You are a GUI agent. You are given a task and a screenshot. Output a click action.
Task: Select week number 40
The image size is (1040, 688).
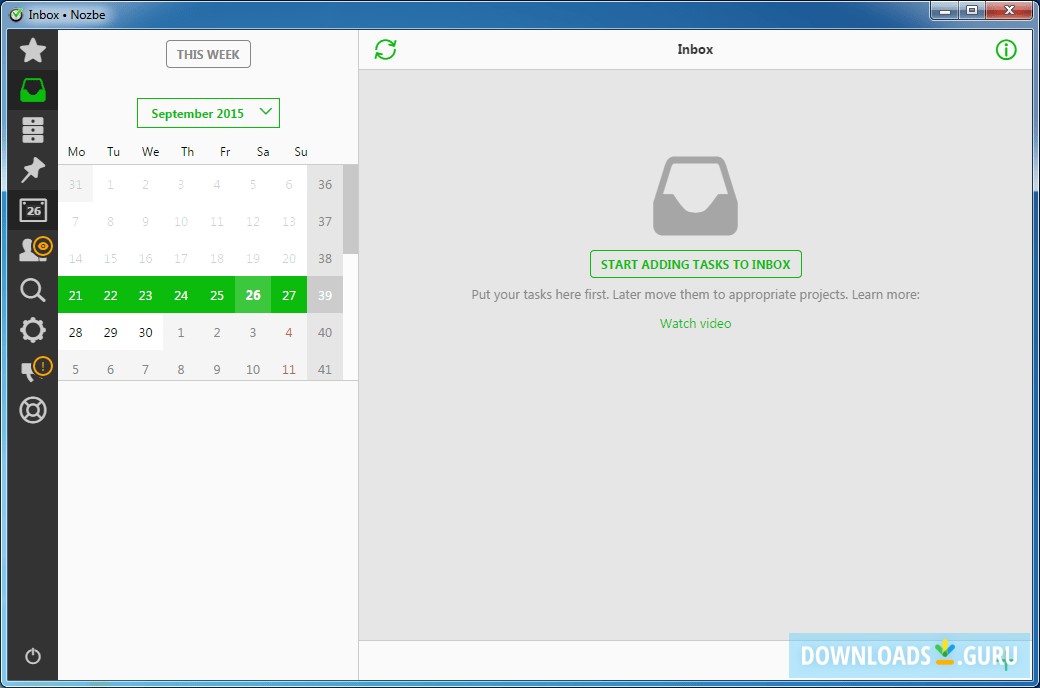325,332
